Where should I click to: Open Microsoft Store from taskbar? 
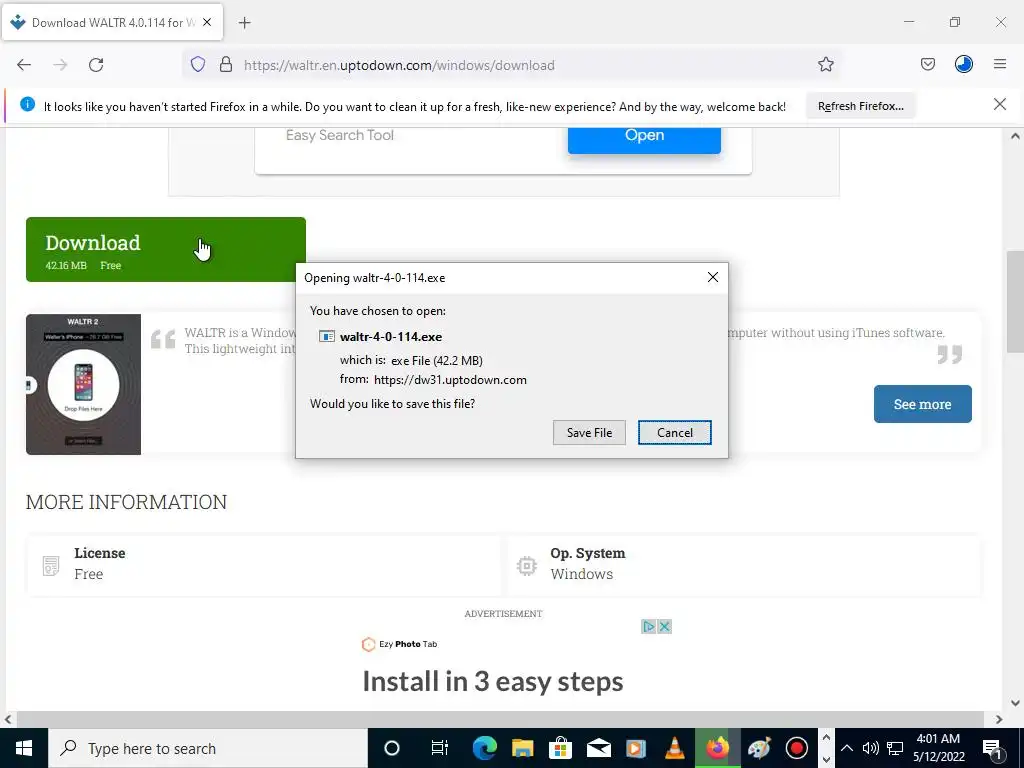[560, 748]
